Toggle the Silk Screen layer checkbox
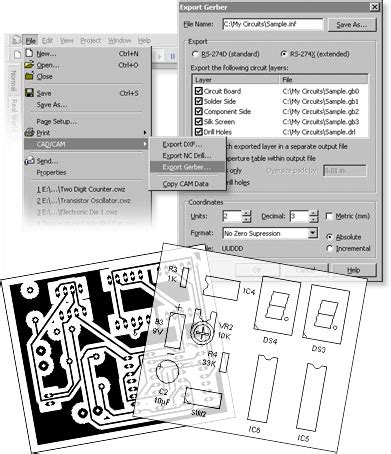 [x=199, y=122]
